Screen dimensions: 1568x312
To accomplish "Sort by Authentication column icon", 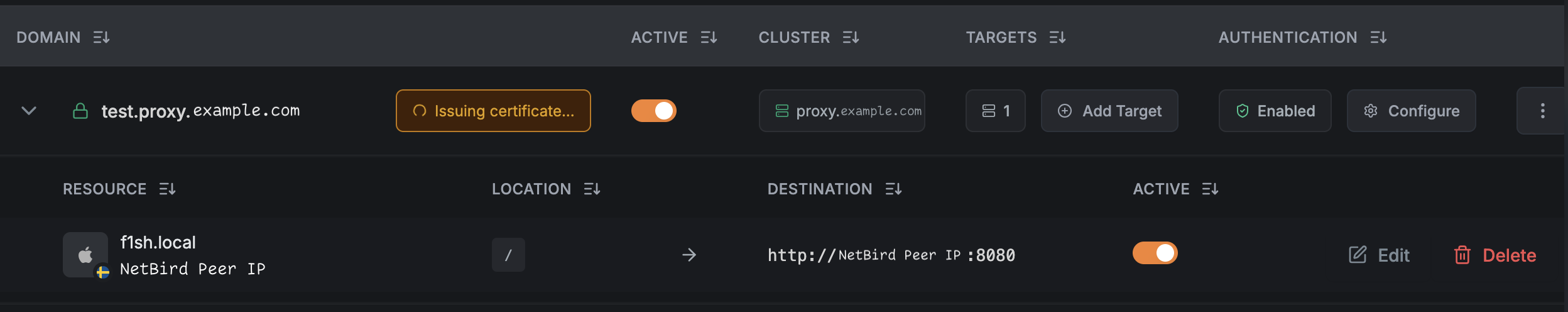I will tap(1378, 38).
